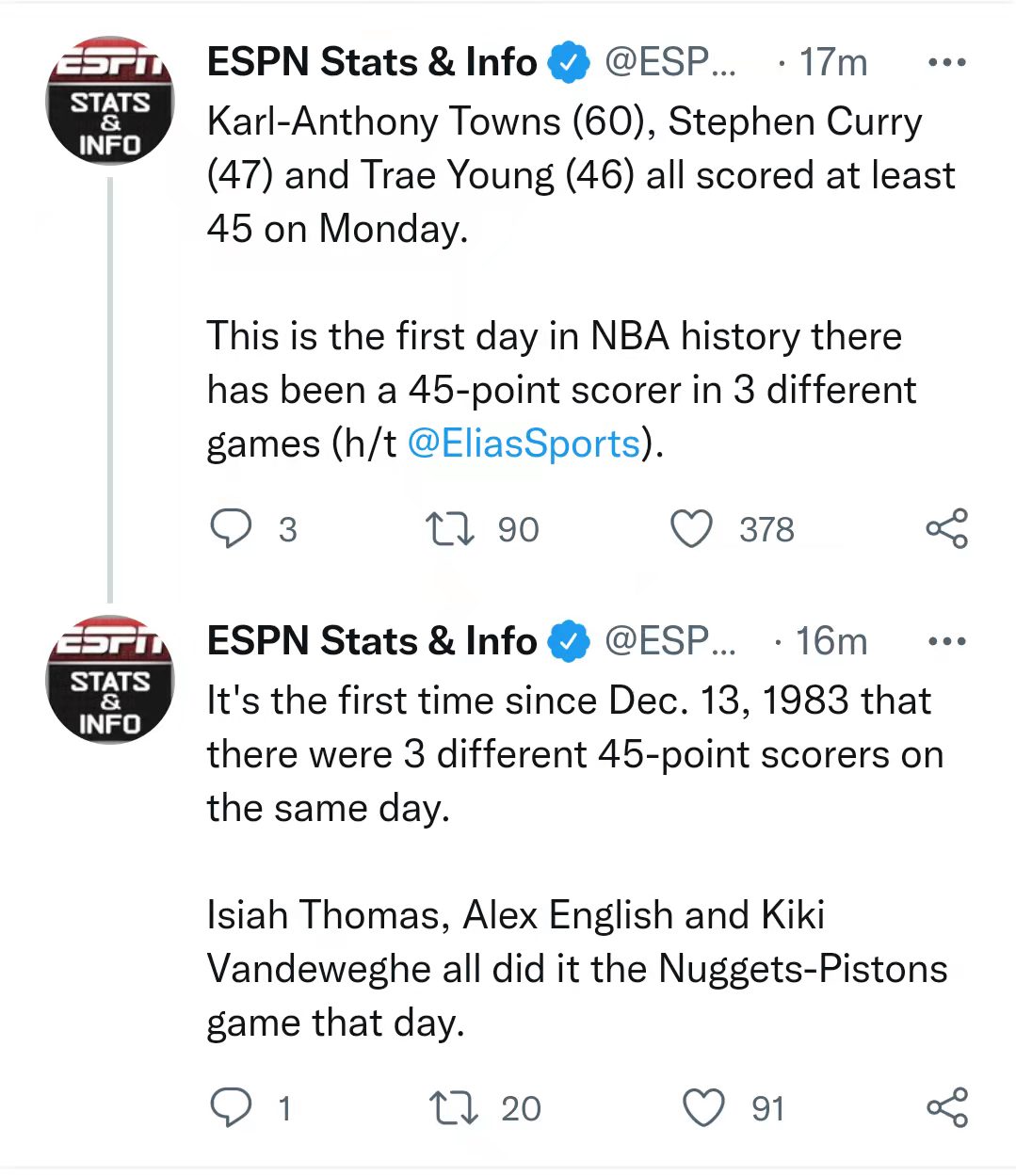The width and height of the screenshot is (1016, 1176).
Task: Like the tweet with 91 likes
Action: click(703, 1108)
